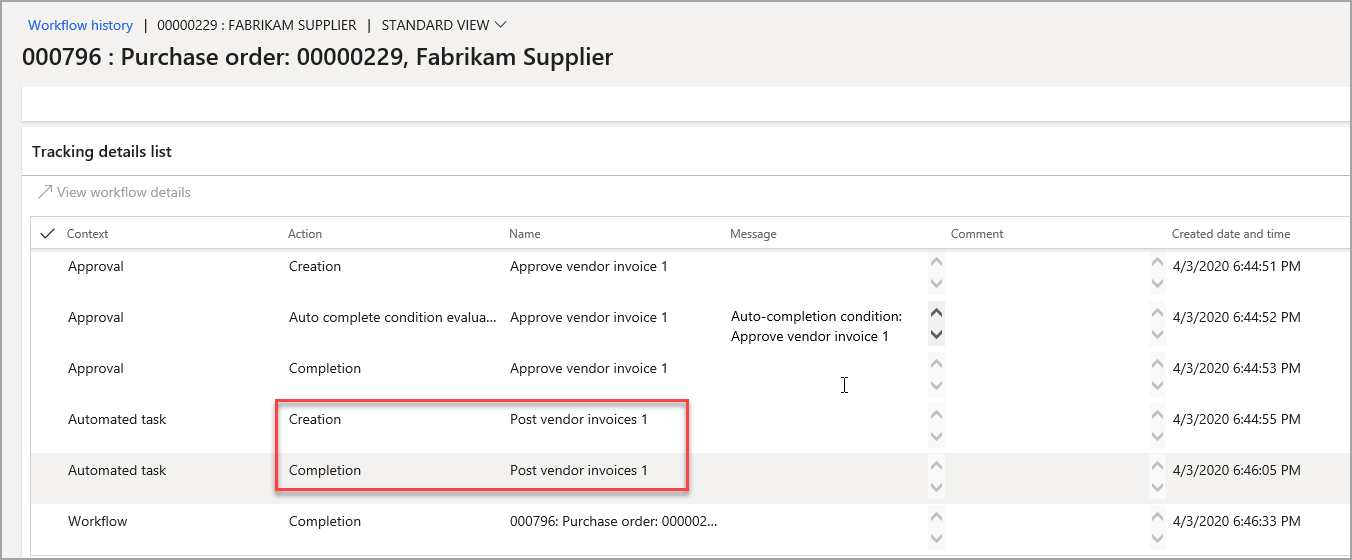The image size is (1352, 560).
Task: Select the Automated task Creation row
Action: (x=117, y=419)
